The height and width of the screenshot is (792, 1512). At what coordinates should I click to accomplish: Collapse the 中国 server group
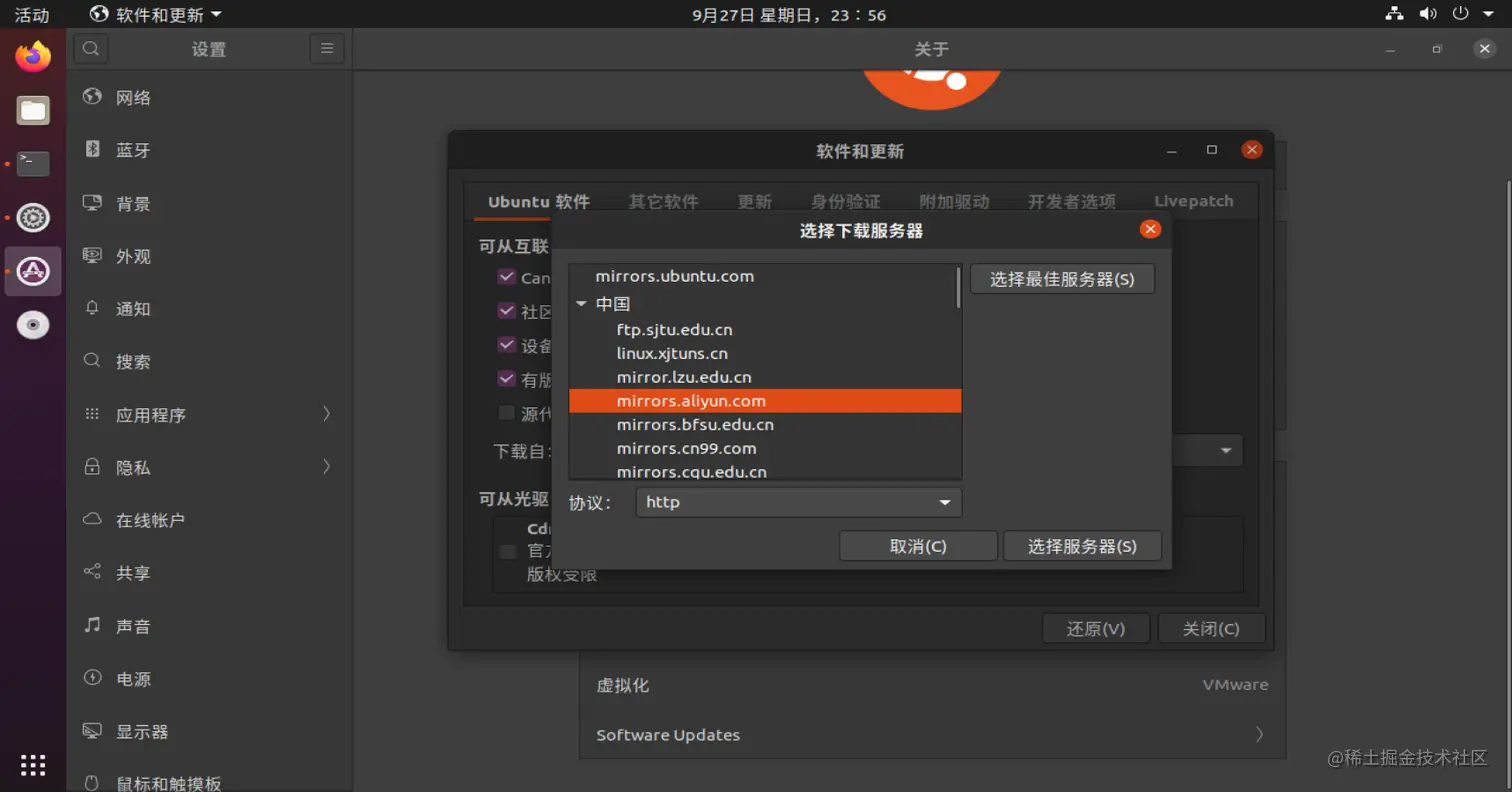point(582,304)
